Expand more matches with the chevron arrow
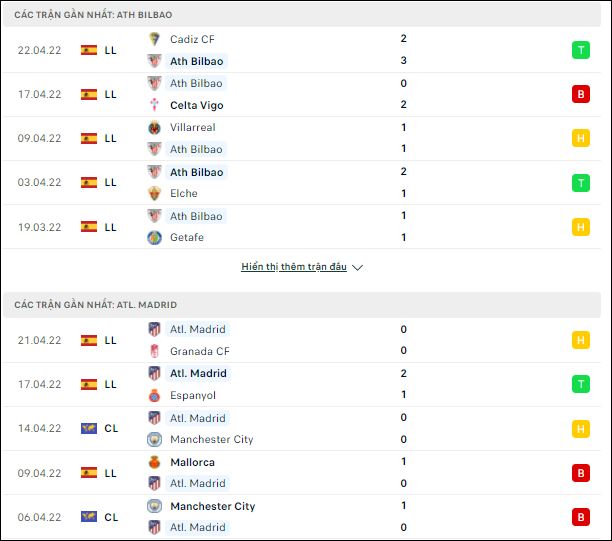The height and width of the screenshot is (541, 612). click(357, 267)
